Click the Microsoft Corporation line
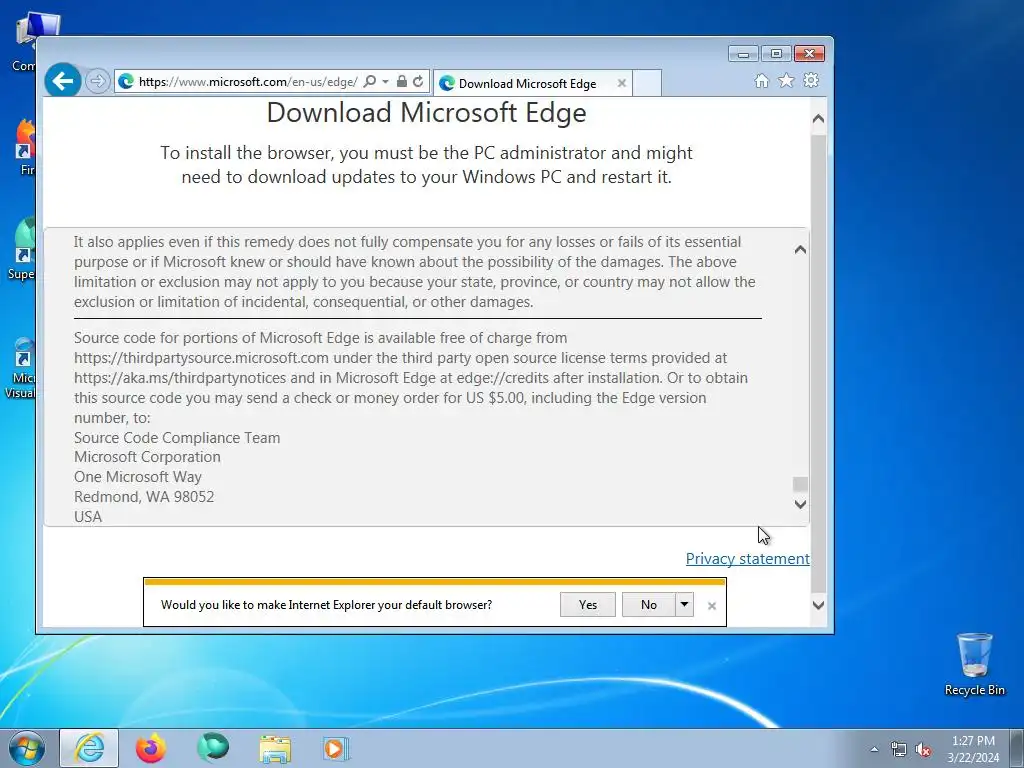1024x768 pixels. click(x=147, y=457)
